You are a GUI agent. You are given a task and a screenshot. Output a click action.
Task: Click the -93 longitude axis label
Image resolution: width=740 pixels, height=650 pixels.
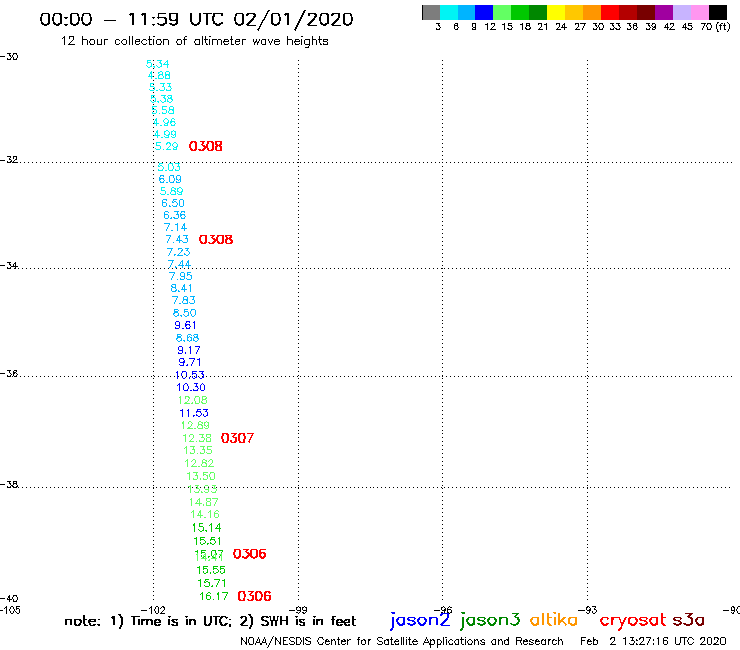588,610
